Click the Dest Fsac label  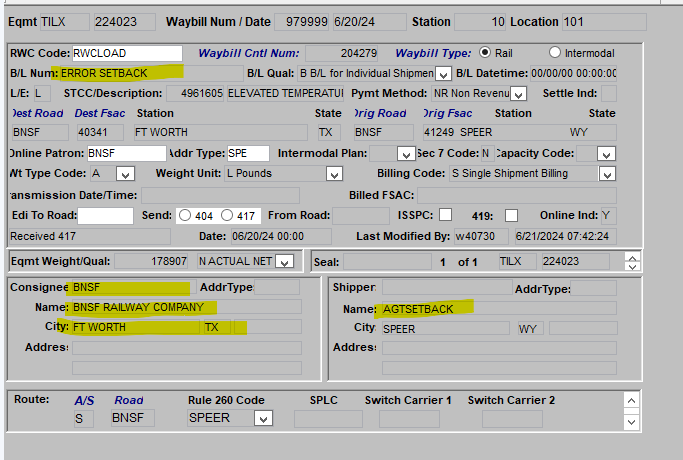(x=100, y=113)
